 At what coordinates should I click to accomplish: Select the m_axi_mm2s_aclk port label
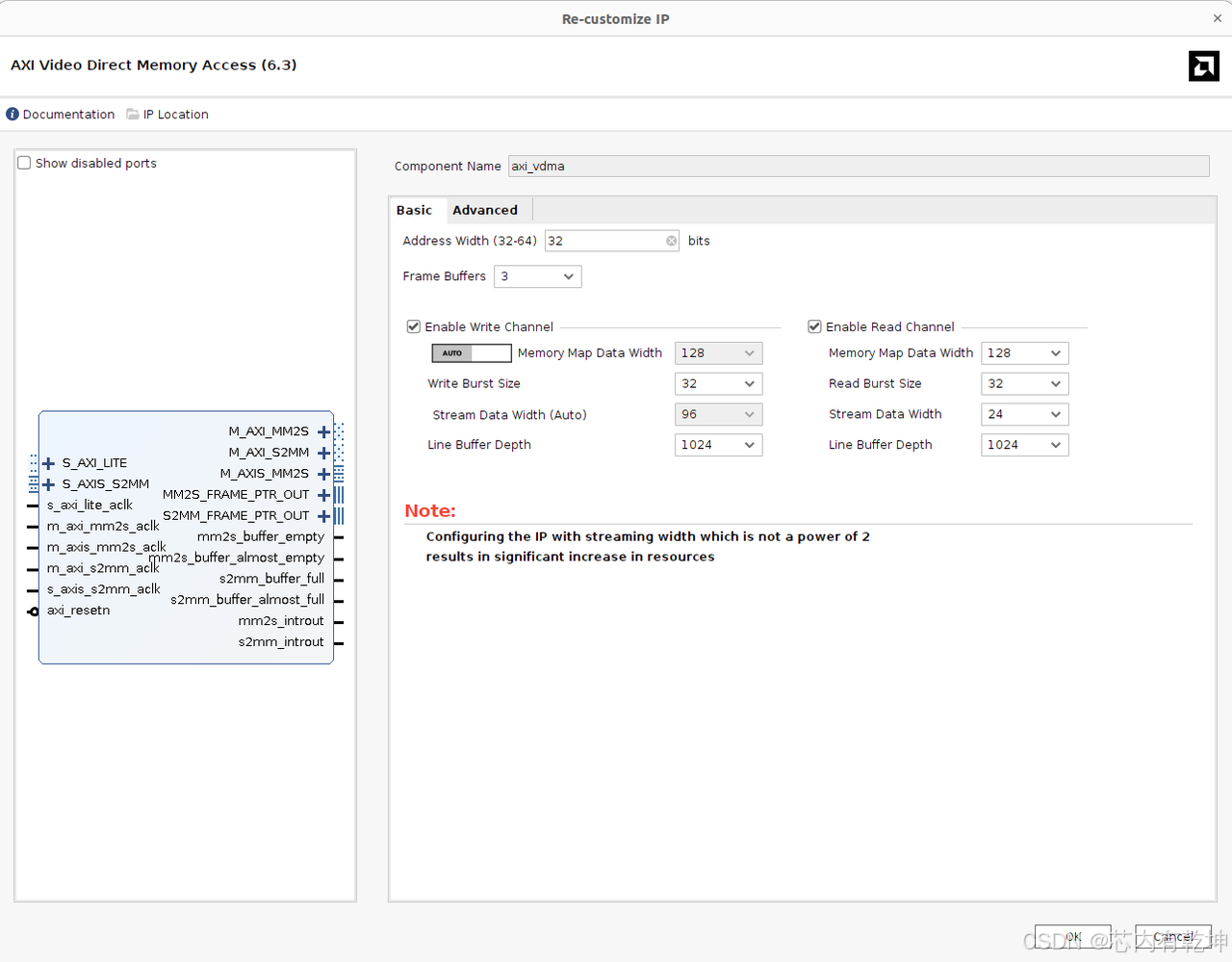click(103, 526)
